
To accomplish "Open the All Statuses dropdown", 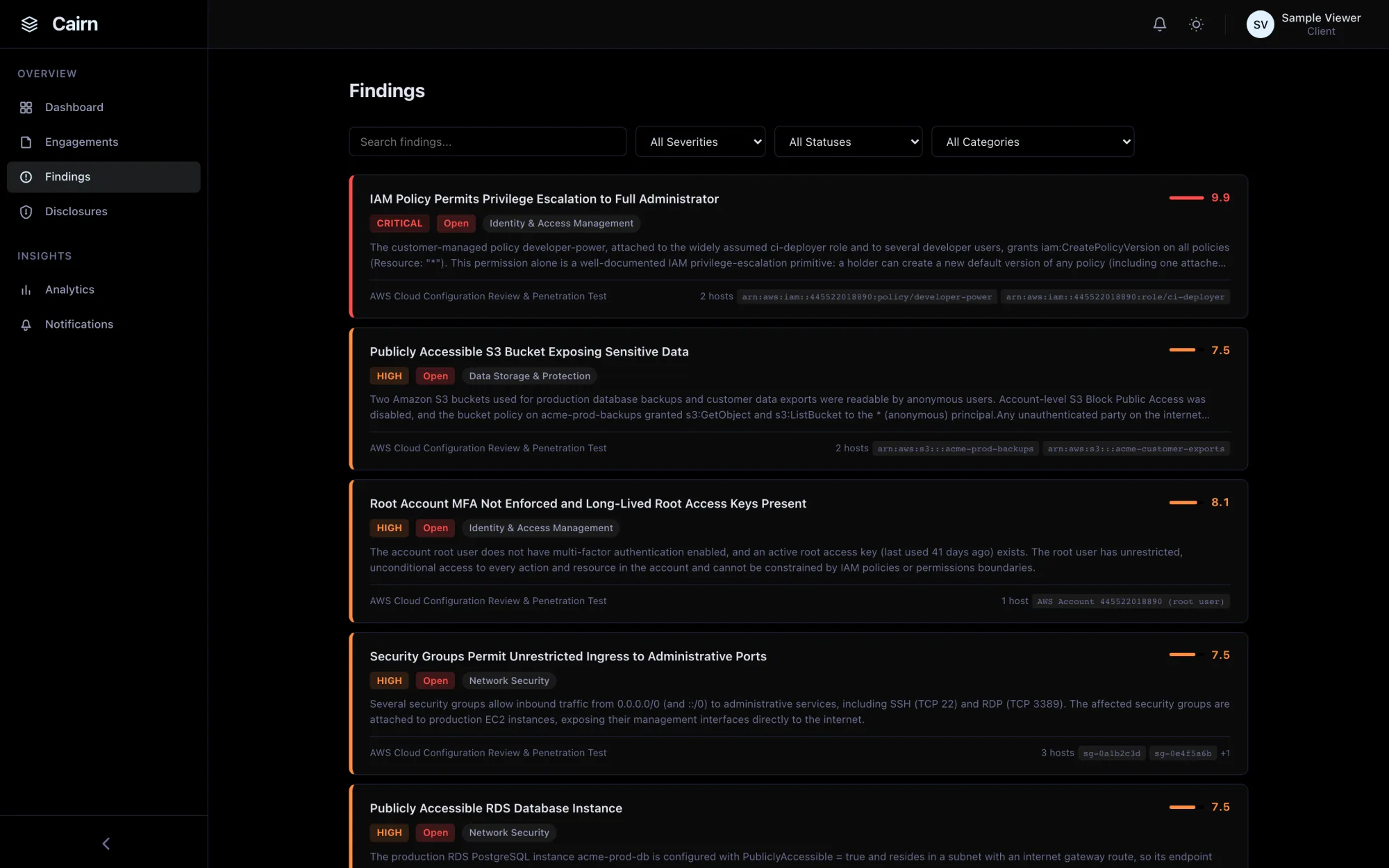I will coord(848,142).
